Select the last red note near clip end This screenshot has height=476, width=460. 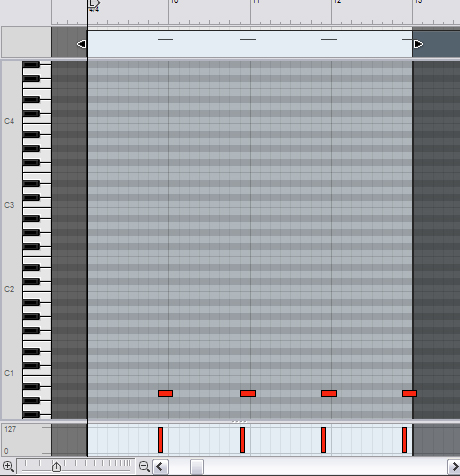[409, 394]
